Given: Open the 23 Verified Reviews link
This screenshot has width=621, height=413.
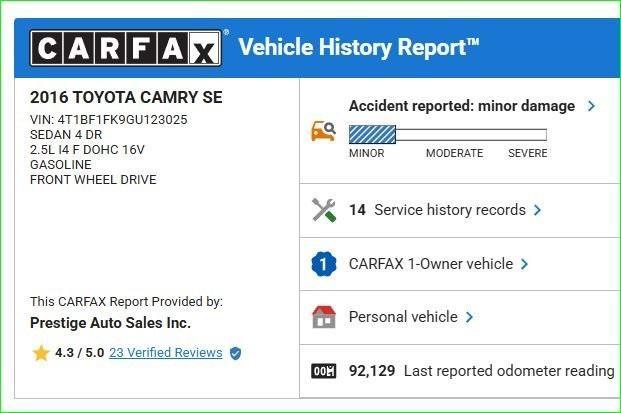Looking at the screenshot, I should pyautogui.click(x=165, y=353).
